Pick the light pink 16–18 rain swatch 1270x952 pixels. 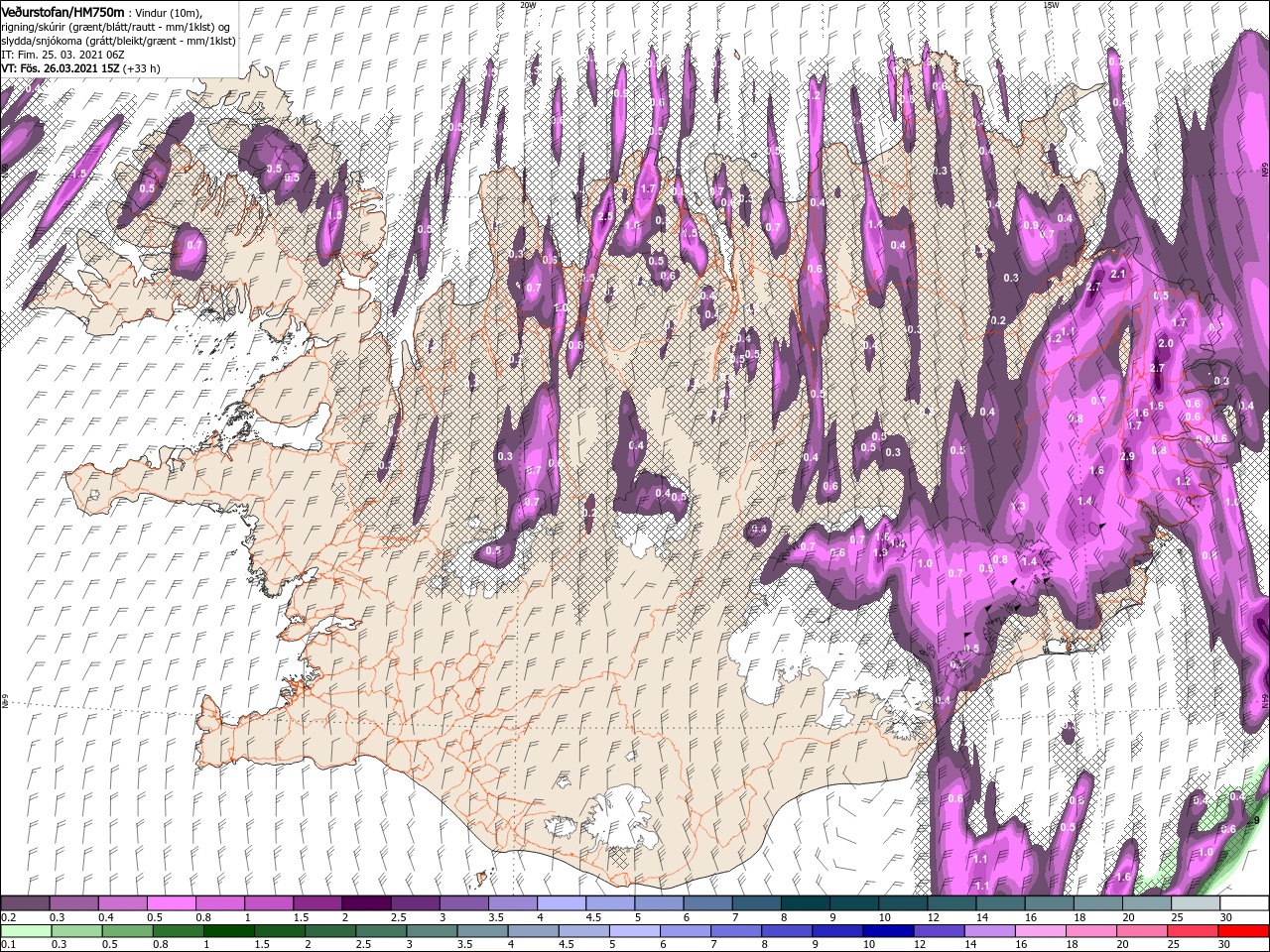[1040, 931]
